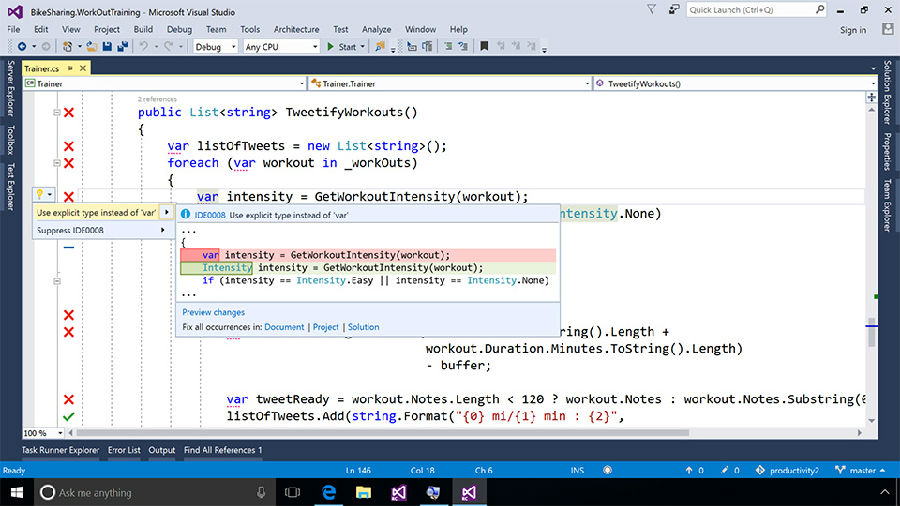The width and height of the screenshot is (900, 506).
Task: Pin the Trainer.cs tab
Action: [70, 68]
